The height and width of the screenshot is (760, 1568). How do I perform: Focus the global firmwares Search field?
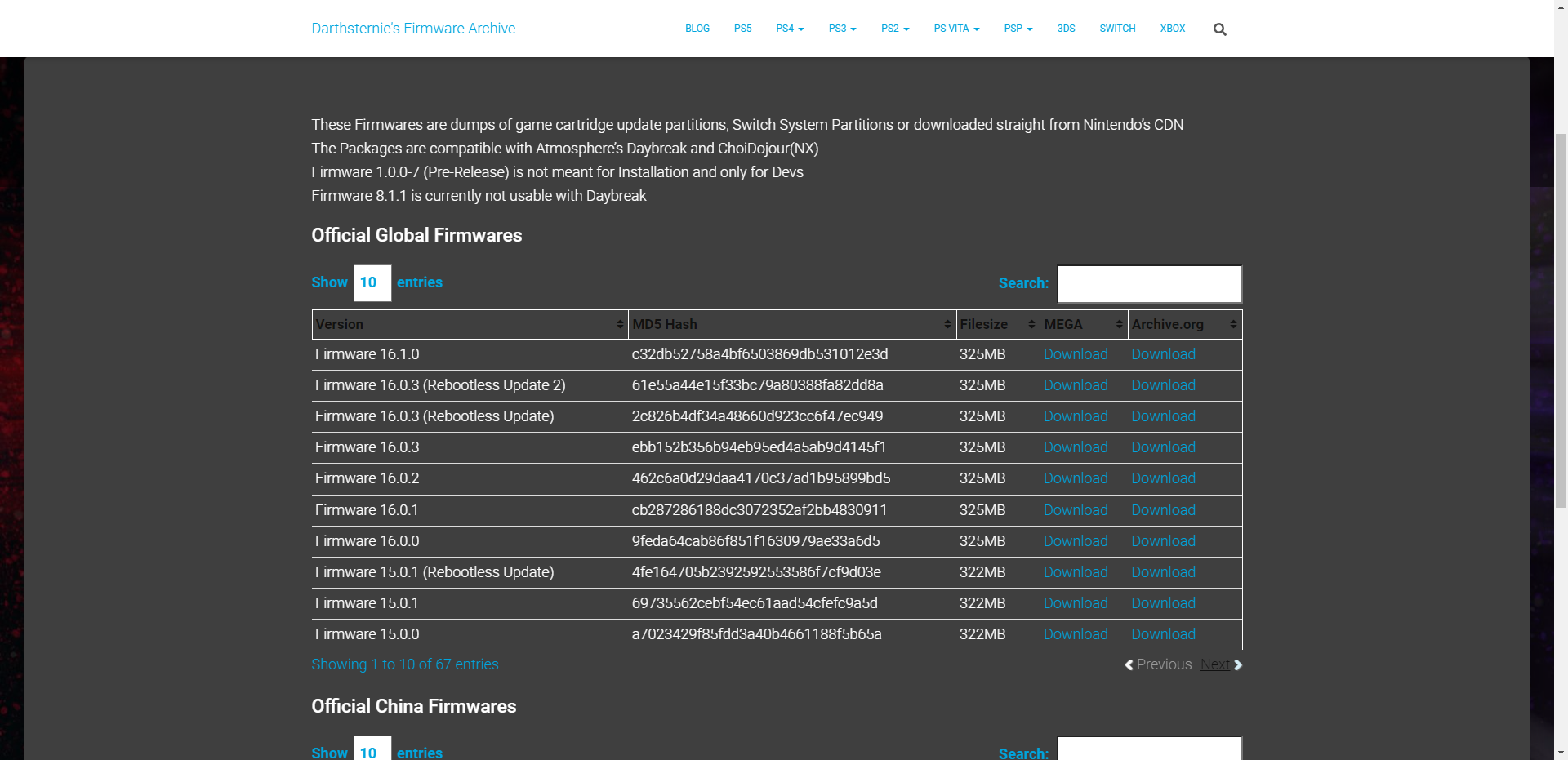click(x=1150, y=283)
